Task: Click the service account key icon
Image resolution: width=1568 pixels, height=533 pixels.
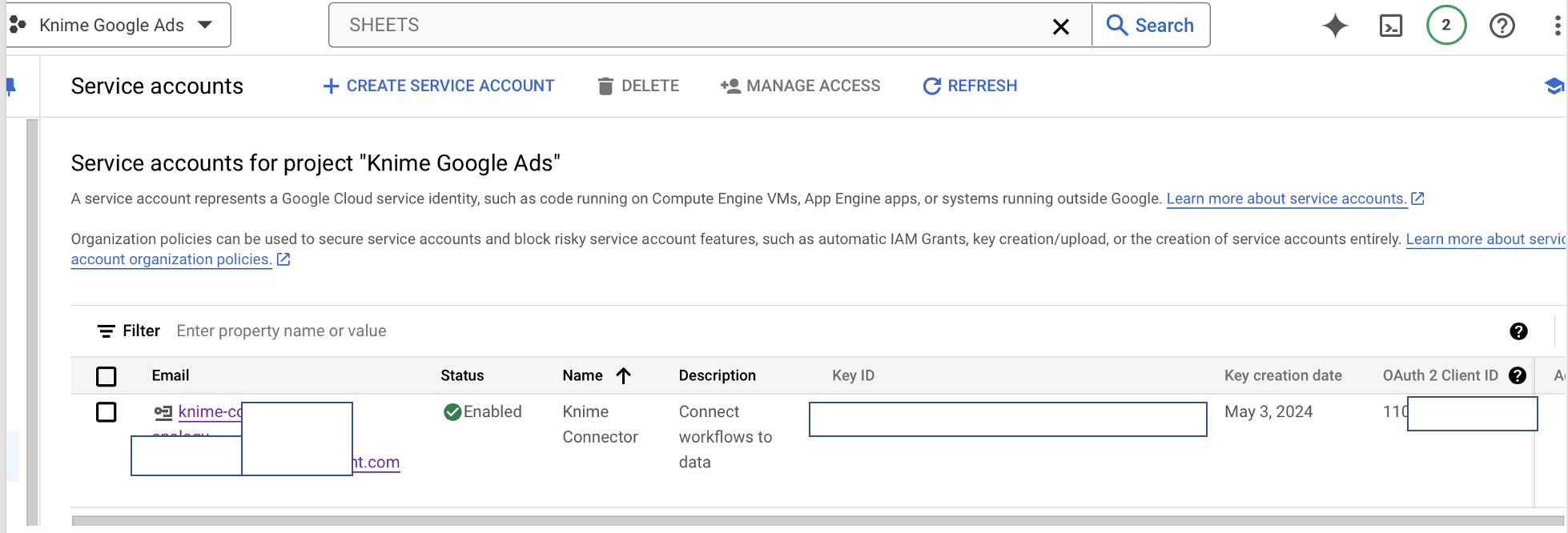Action: click(163, 412)
